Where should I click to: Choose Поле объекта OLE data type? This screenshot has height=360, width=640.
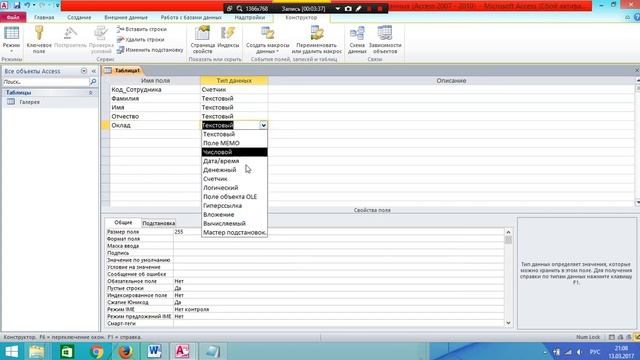coord(234,197)
